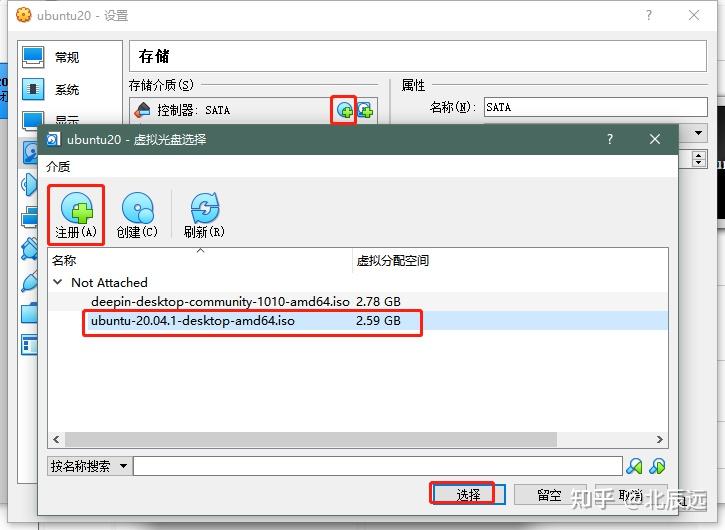Click the horizontal scrollbar right arrow
The width and height of the screenshot is (725, 530).
point(659,439)
